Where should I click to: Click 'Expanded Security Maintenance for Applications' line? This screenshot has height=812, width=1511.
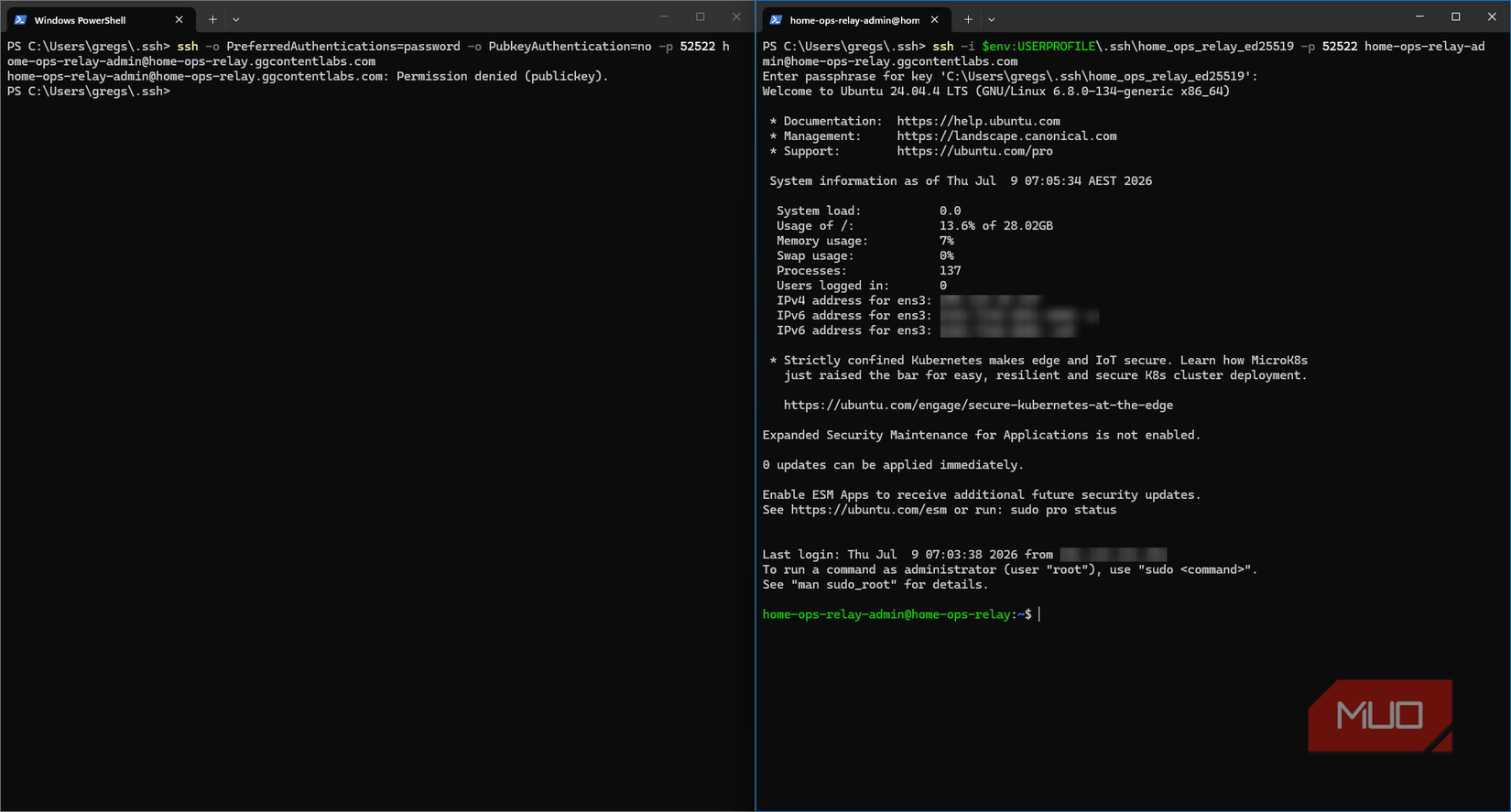[x=982, y=435]
